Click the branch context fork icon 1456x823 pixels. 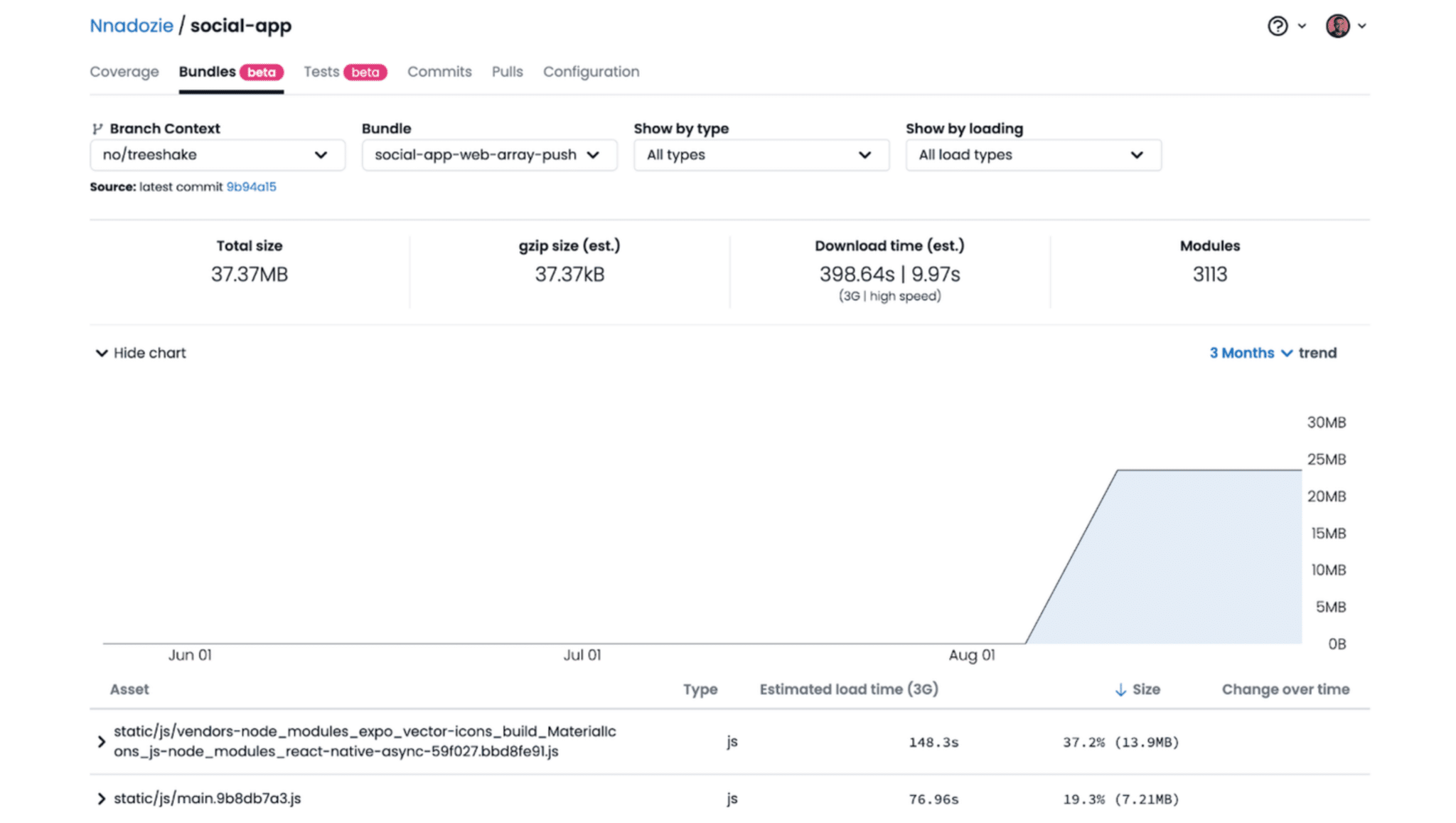[99, 128]
